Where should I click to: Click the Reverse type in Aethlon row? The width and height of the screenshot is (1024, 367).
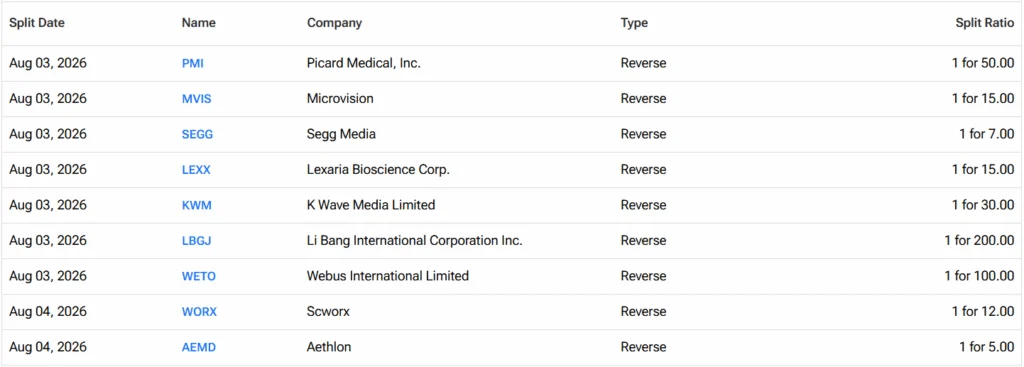643,346
